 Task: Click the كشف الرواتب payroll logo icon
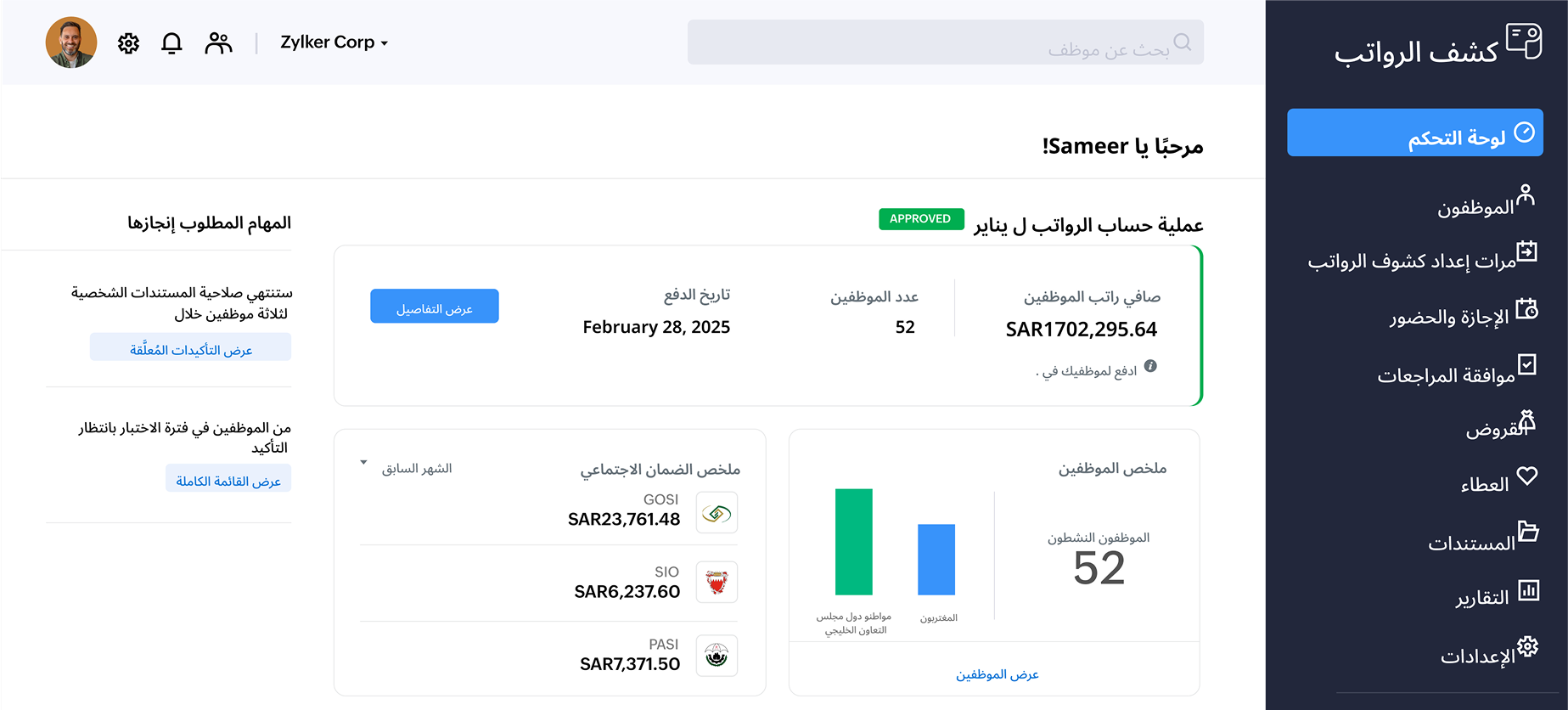1524,42
